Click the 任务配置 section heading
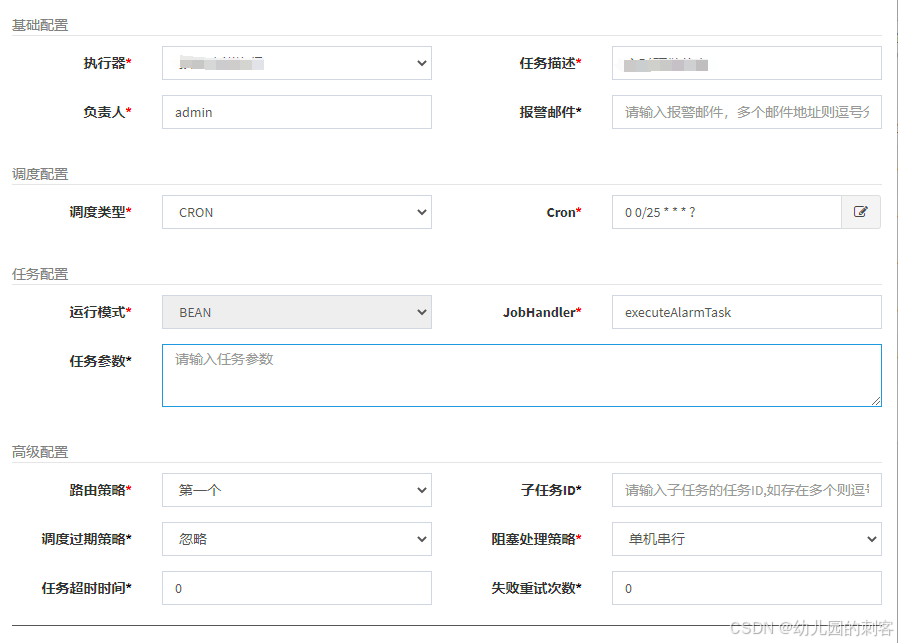 40,274
